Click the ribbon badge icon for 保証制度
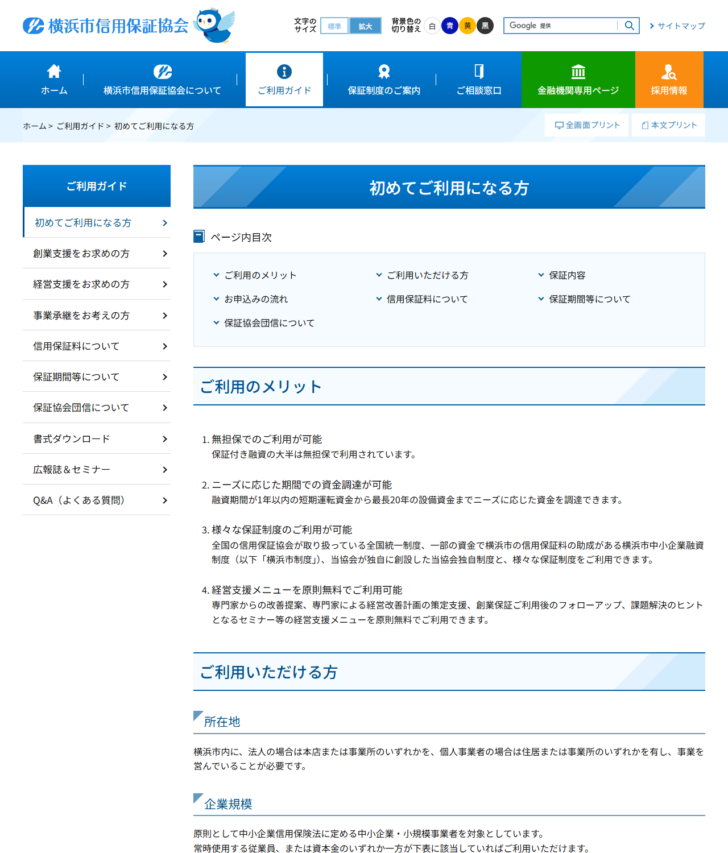This screenshot has width=728, height=853. coord(384,71)
